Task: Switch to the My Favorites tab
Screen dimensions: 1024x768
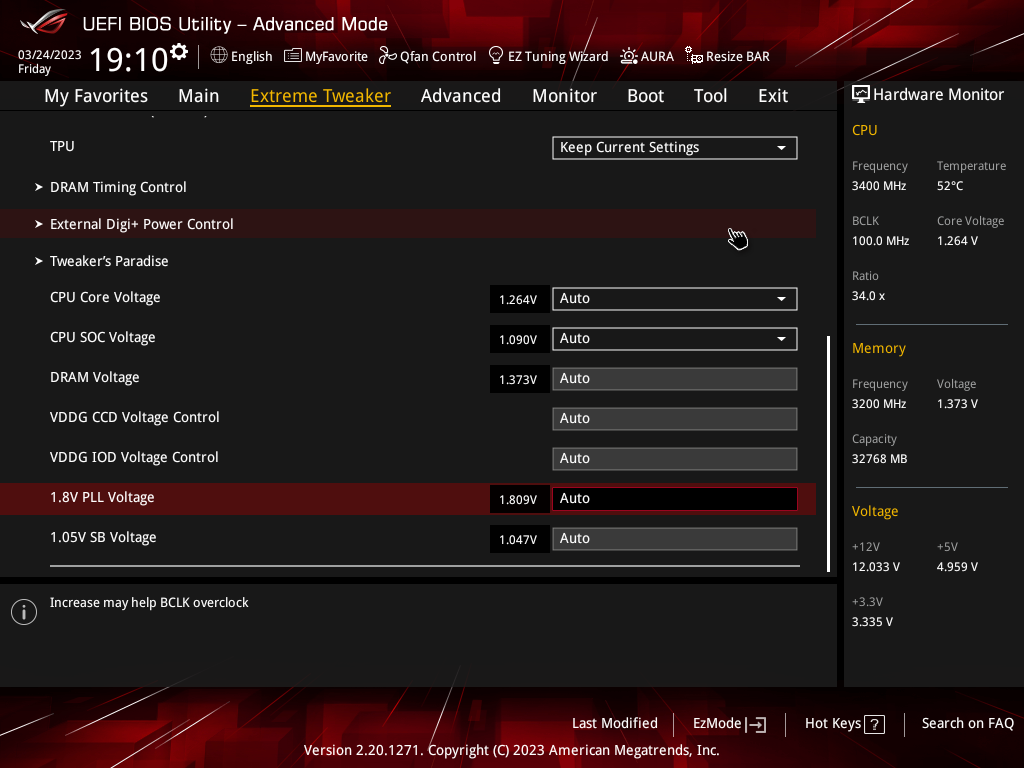Action: pos(96,96)
